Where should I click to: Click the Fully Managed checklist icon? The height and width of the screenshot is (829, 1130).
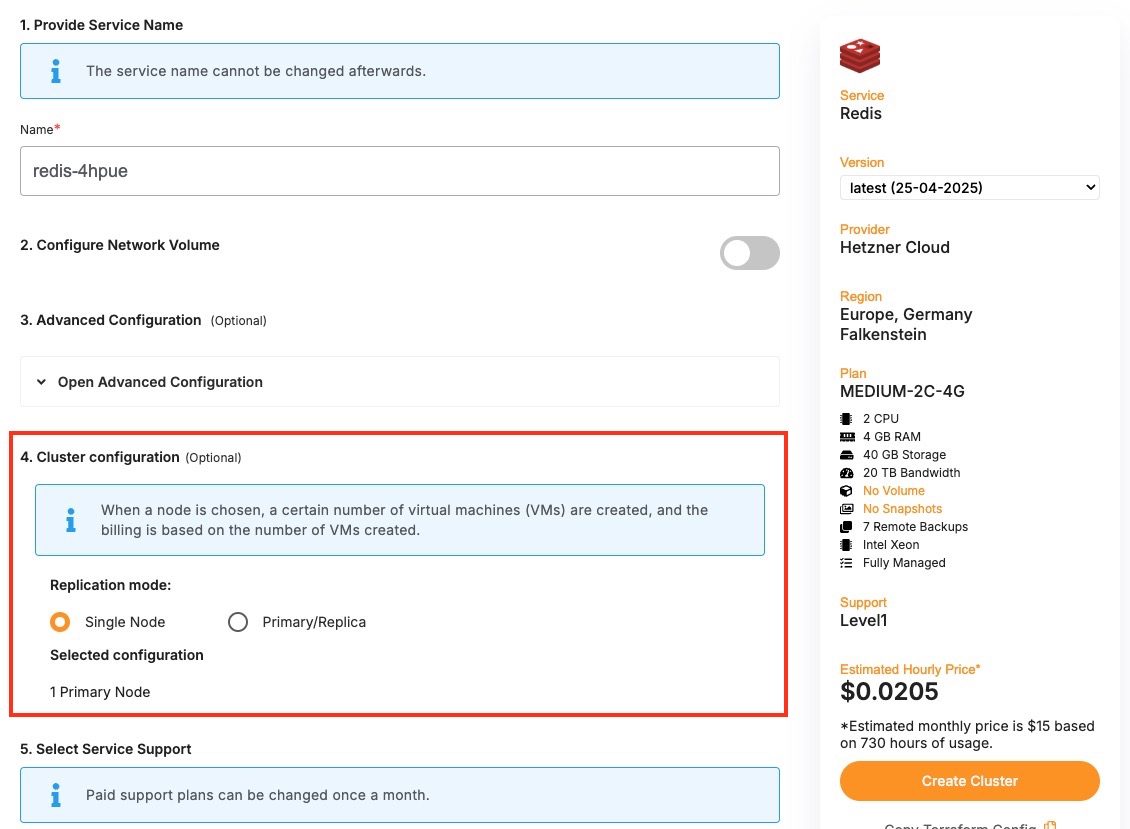pos(846,563)
